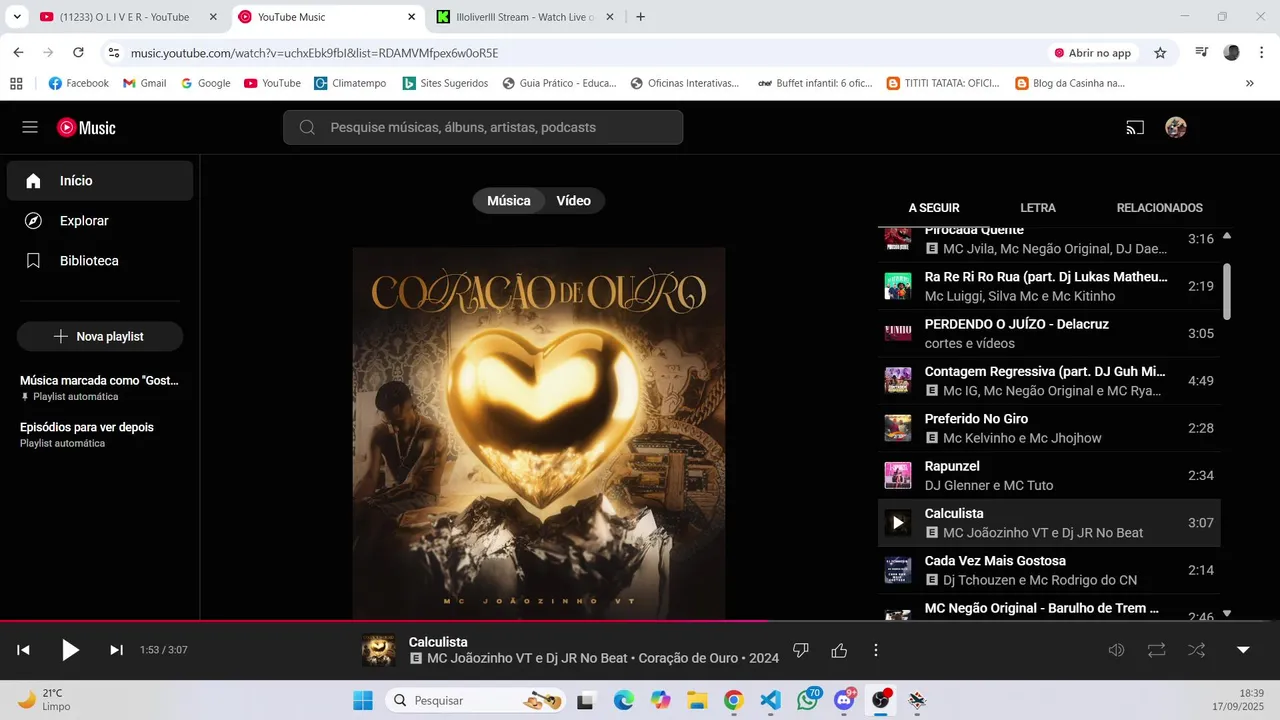Open the Gmail bookmark
The height and width of the screenshot is (720, 1280).
(x=145, y=83)
